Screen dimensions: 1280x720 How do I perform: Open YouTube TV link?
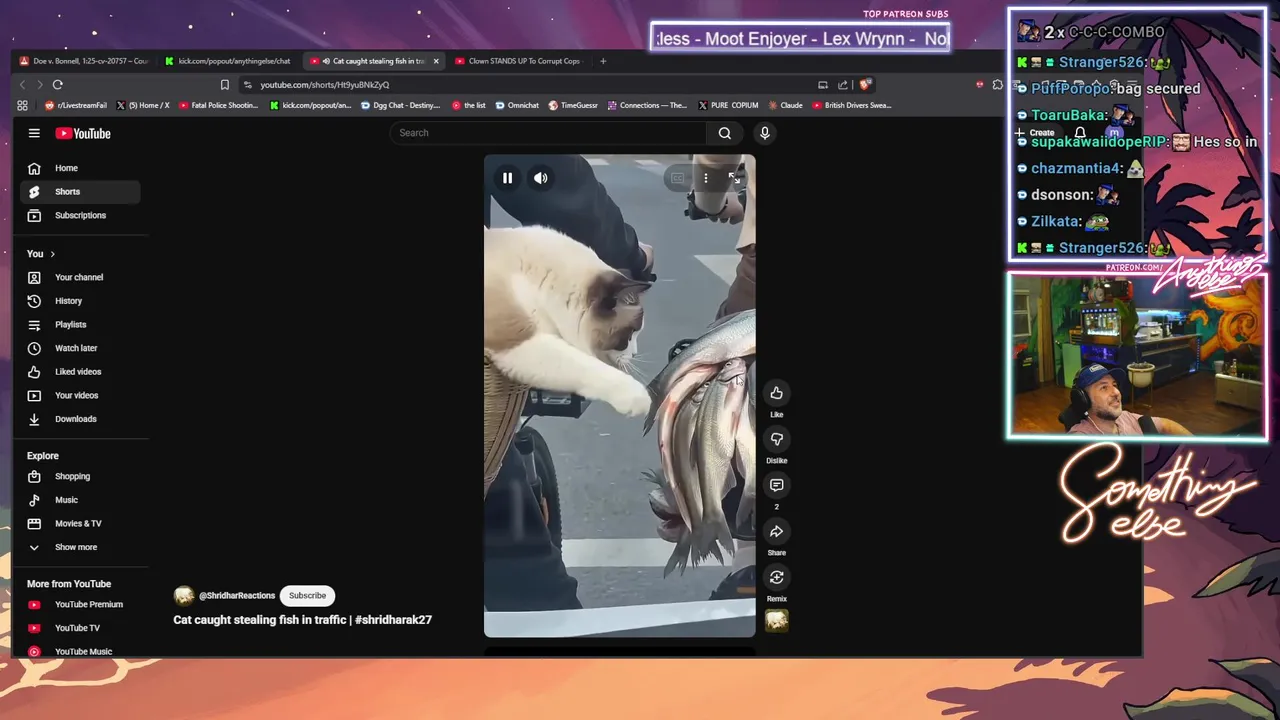[80, 628]
